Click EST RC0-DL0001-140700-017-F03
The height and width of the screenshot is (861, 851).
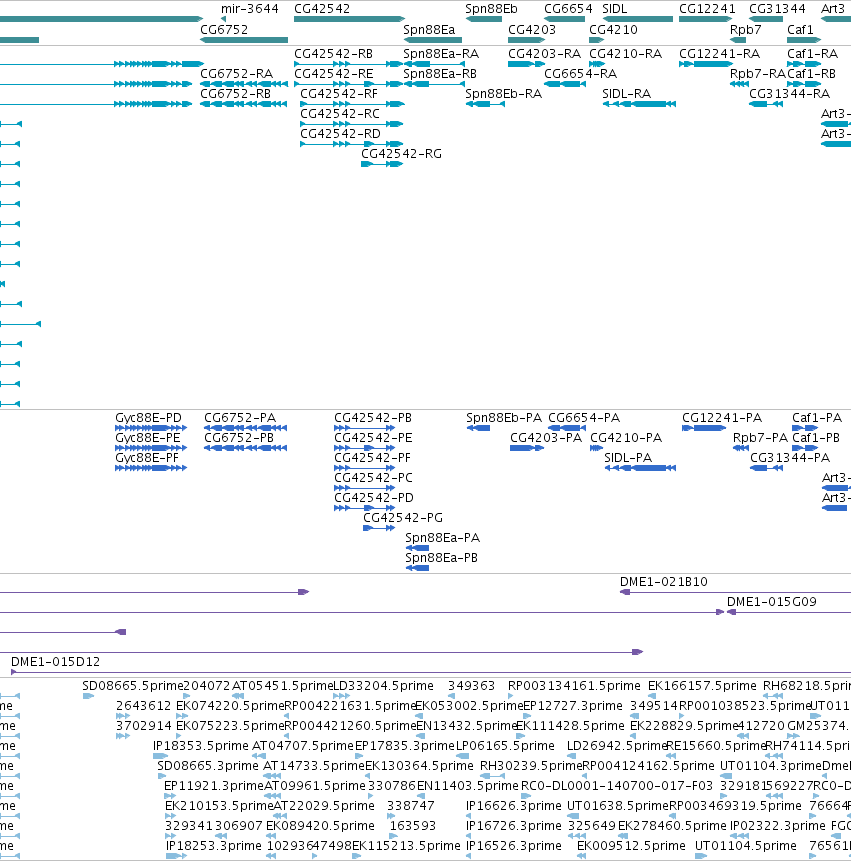coord(617,786)
